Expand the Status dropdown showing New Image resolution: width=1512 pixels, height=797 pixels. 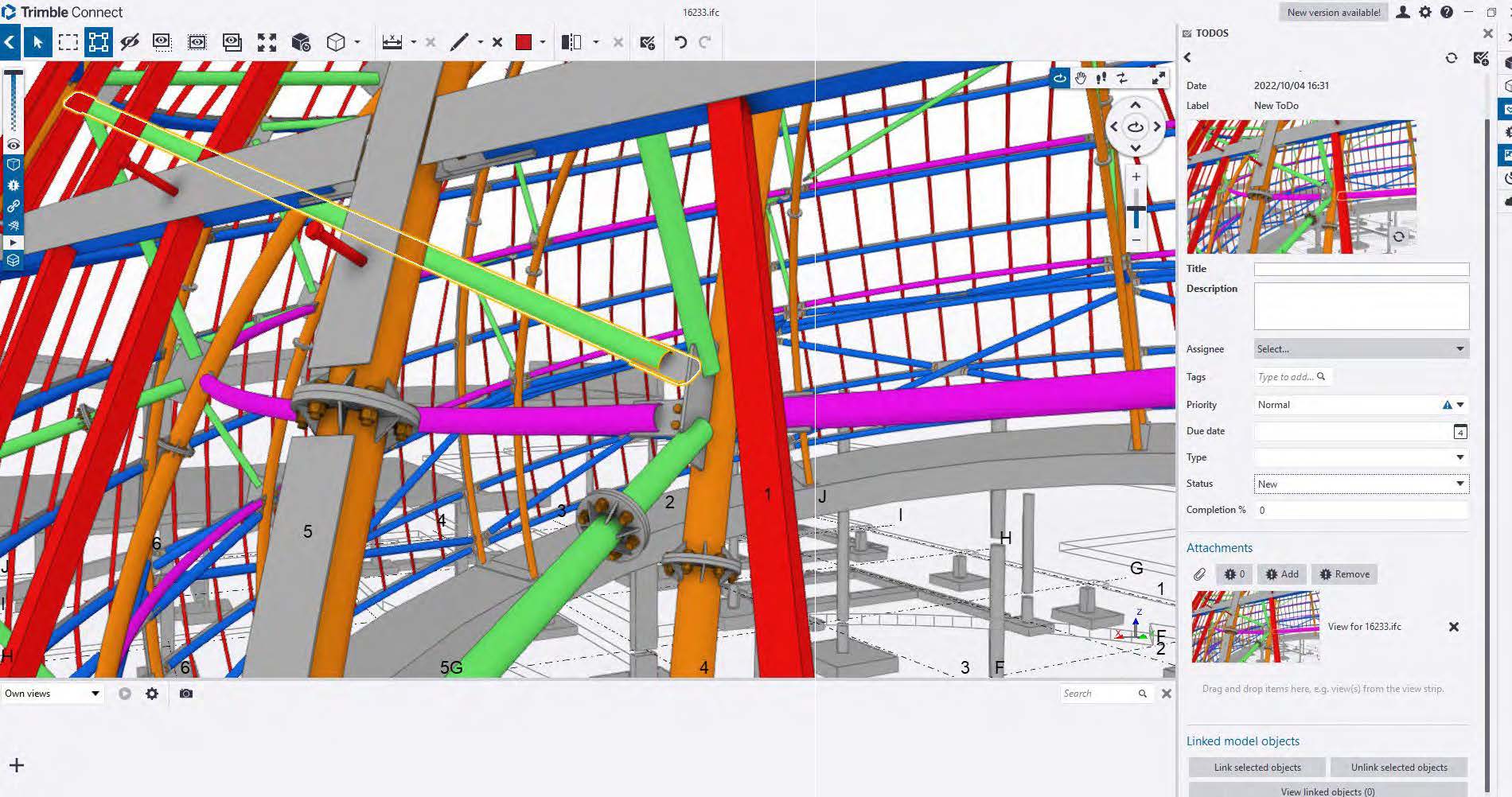1361,484
